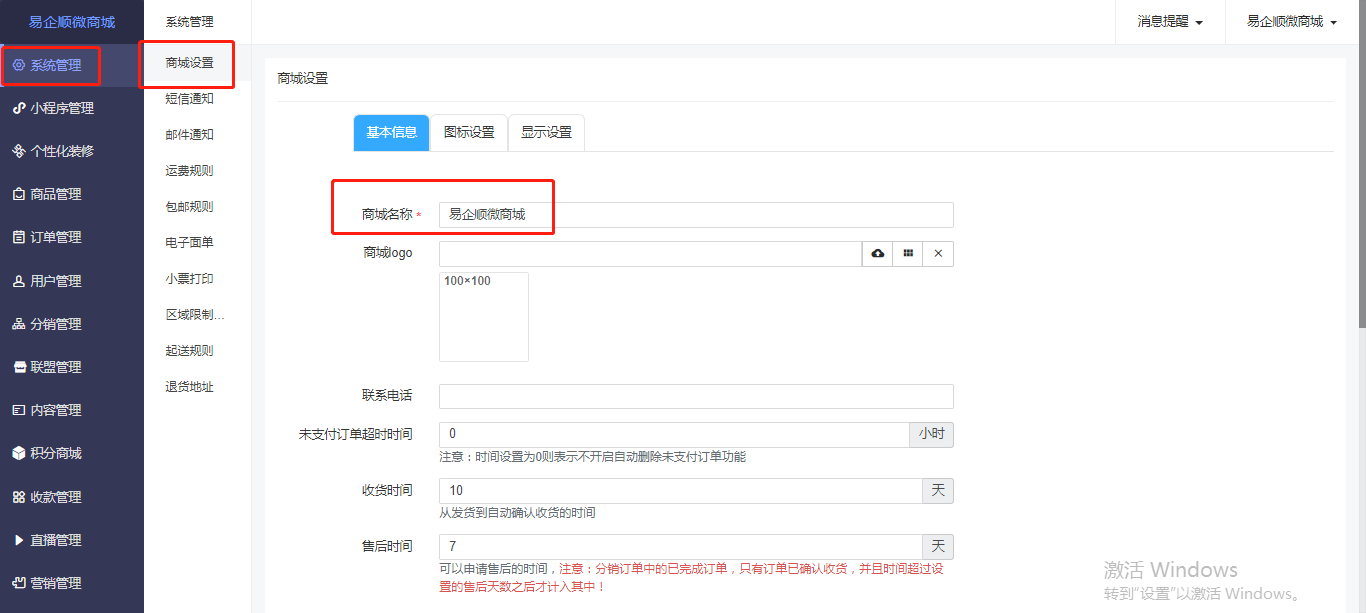Click the 天 unit beside 售后时间
Image resolution: width=1366 pixels, height=613 pixels.
click(x=938, y=547)
